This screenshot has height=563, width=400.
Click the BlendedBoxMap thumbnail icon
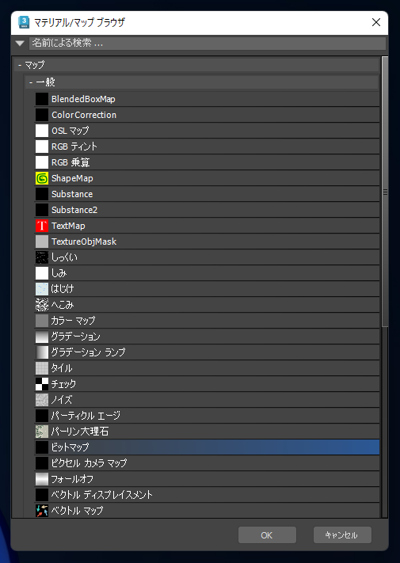coord(42,99)
